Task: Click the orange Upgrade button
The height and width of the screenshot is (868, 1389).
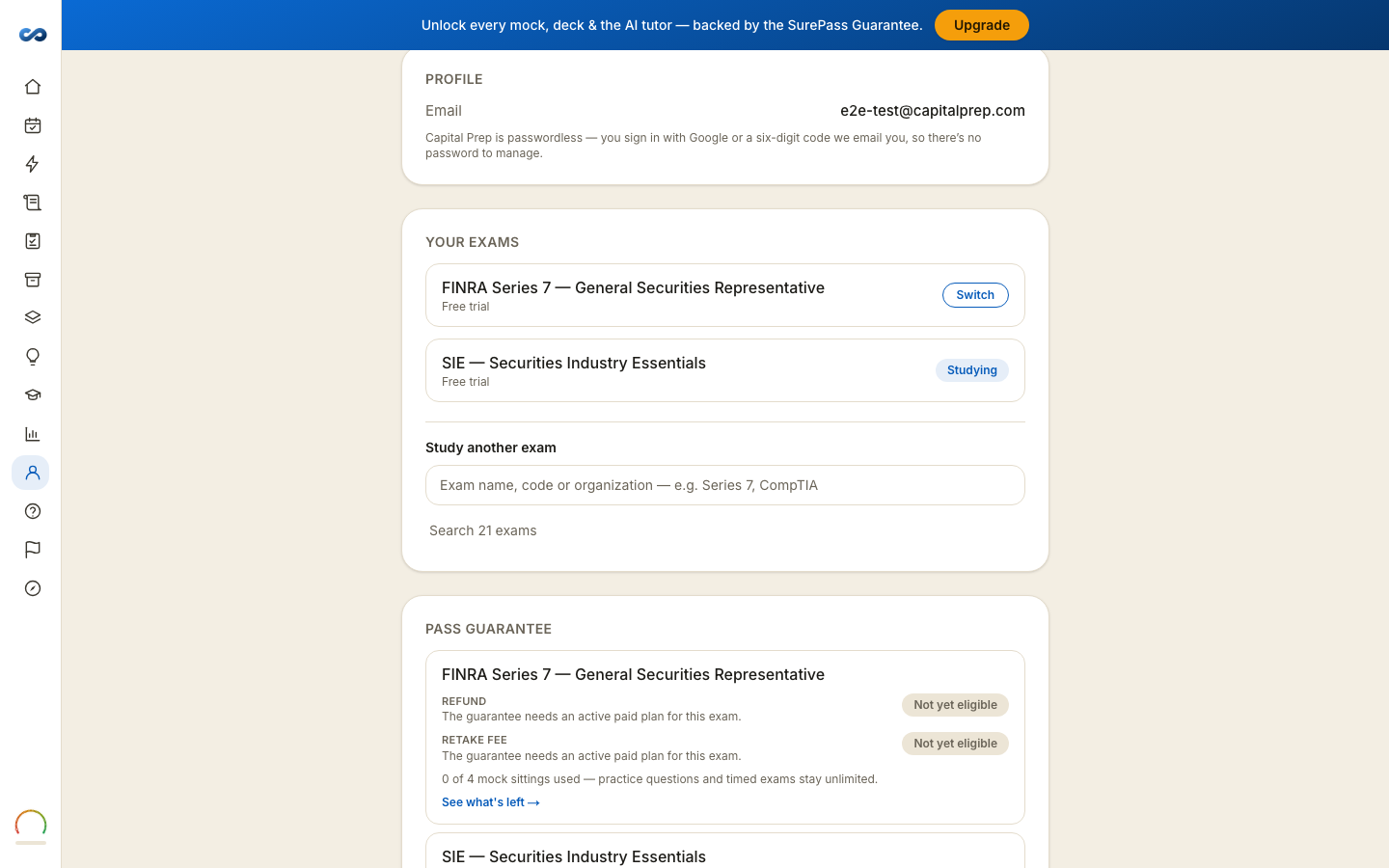Action: tap(982, 25)
